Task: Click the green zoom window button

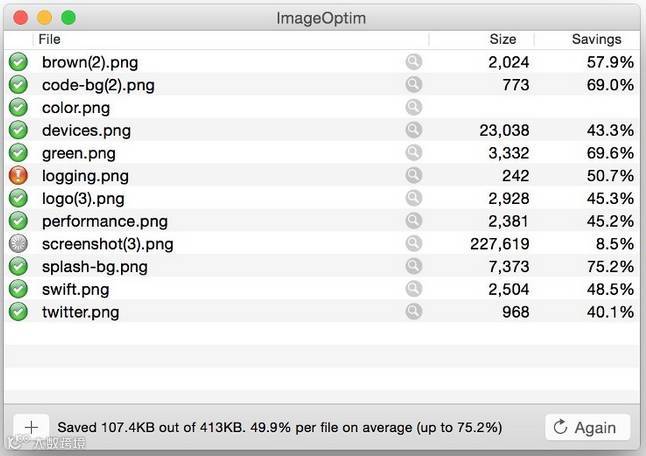Action: click(68, 18)
